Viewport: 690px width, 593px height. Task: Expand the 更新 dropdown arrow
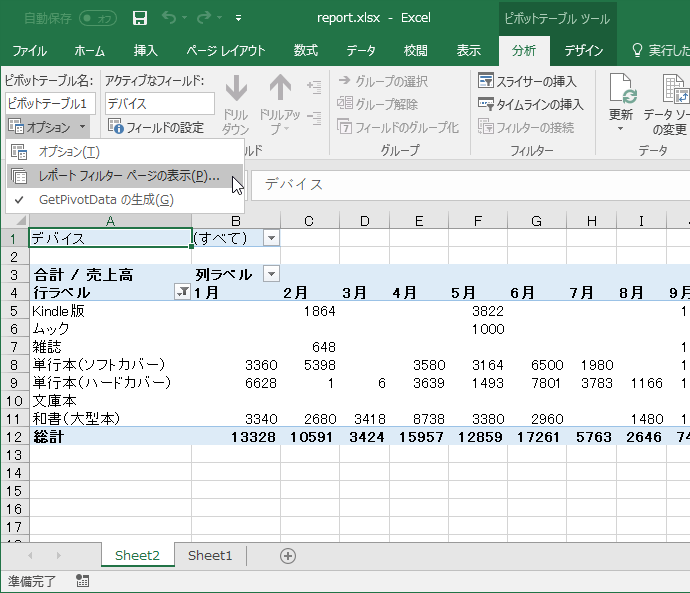(x=620, y=129)
